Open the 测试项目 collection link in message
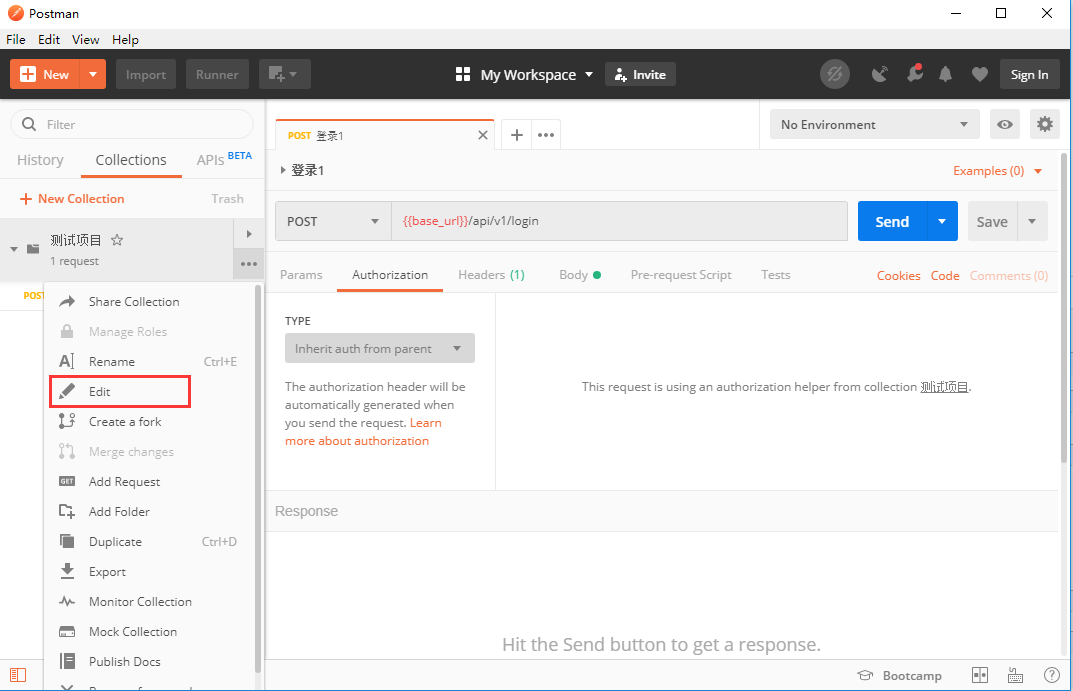1073x691 pixels. [x=944, y=387]
